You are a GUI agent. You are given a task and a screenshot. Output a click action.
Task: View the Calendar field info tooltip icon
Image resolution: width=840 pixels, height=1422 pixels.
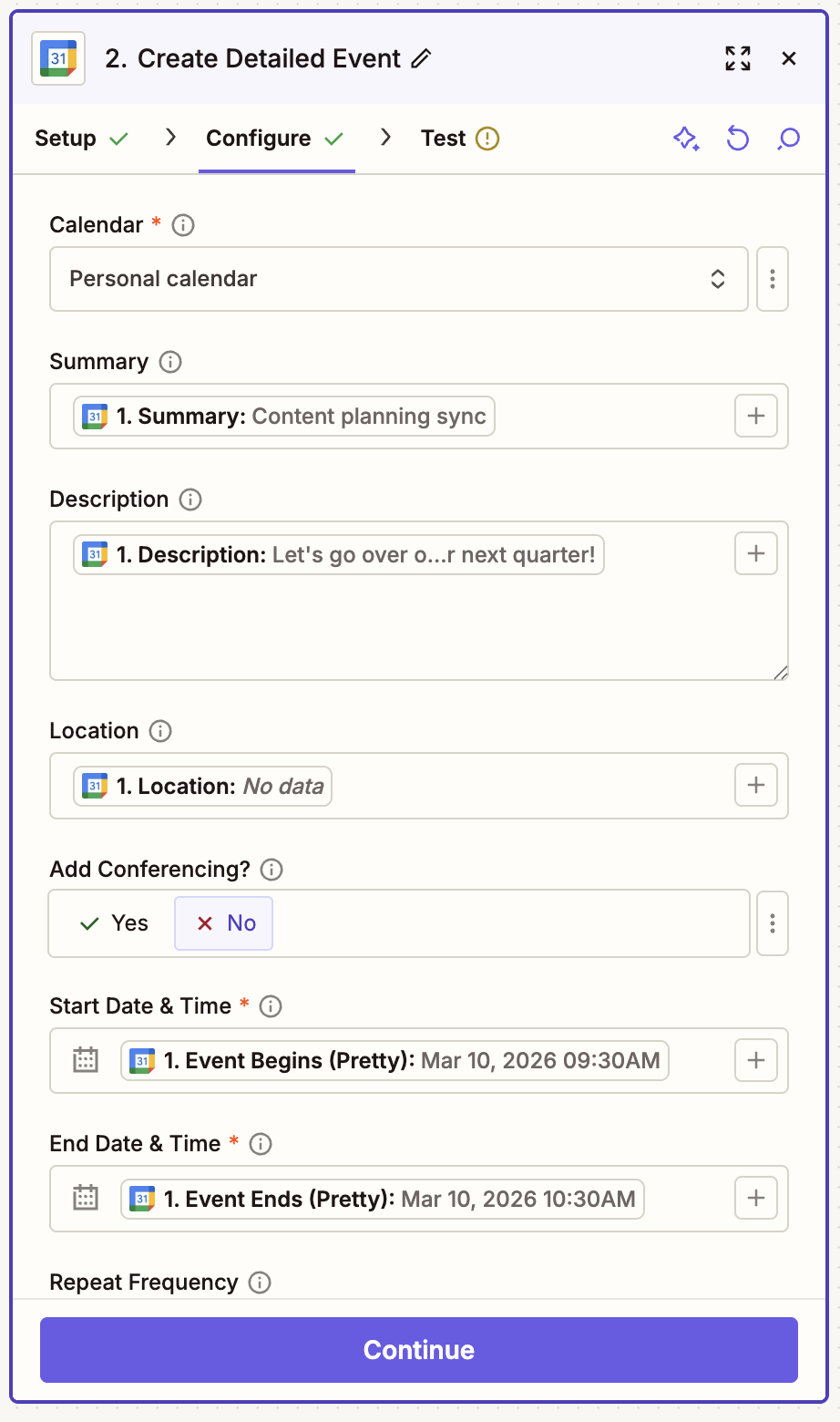(x=182, y=225)
